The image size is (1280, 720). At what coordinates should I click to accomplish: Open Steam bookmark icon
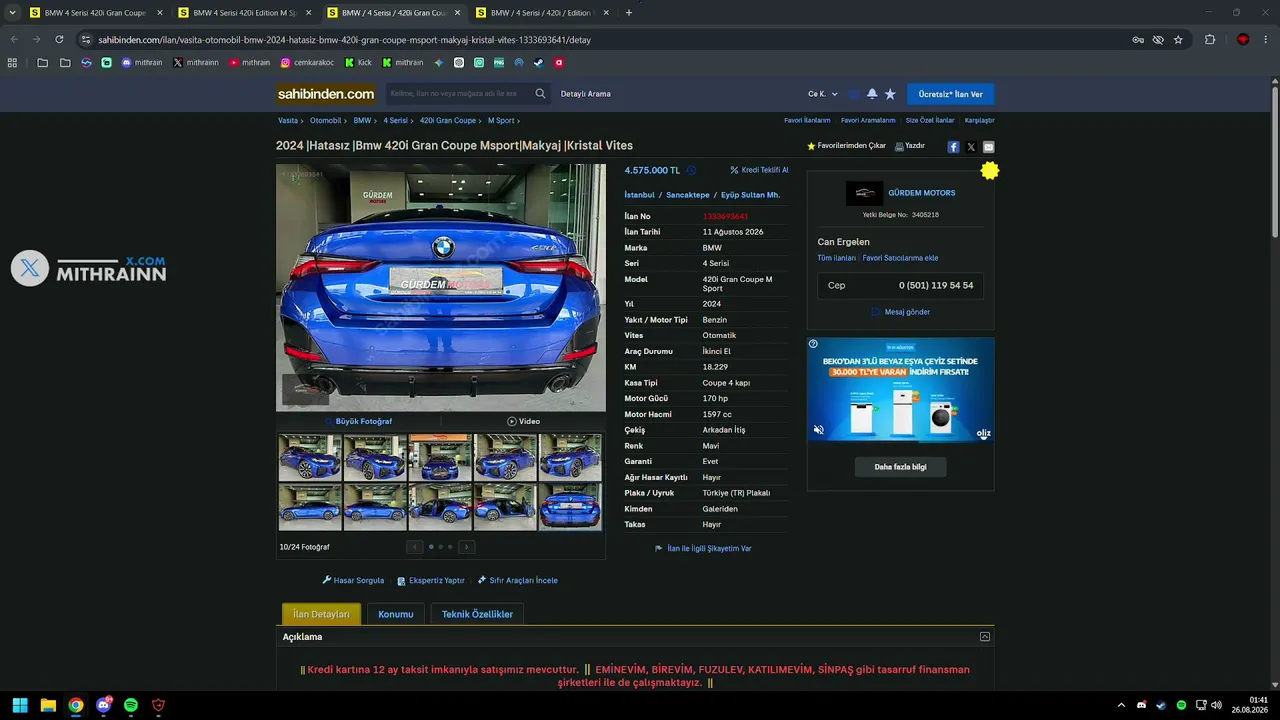[x=539, y=62]
